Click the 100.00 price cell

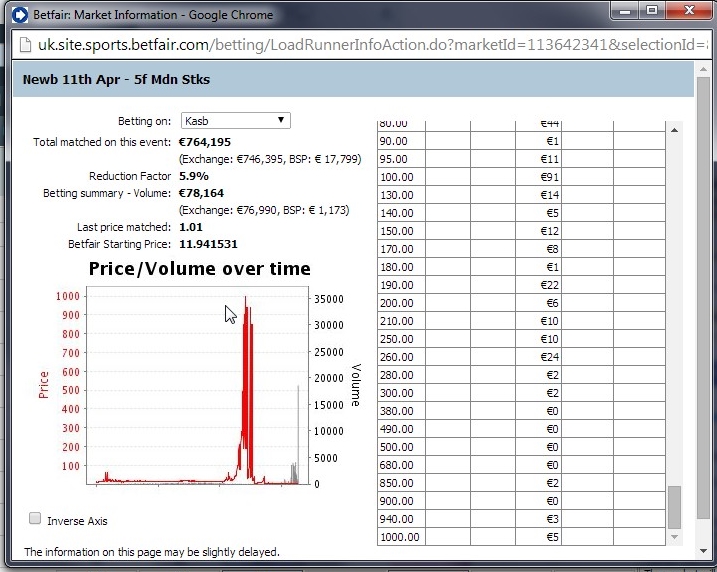tap(401, 177)
